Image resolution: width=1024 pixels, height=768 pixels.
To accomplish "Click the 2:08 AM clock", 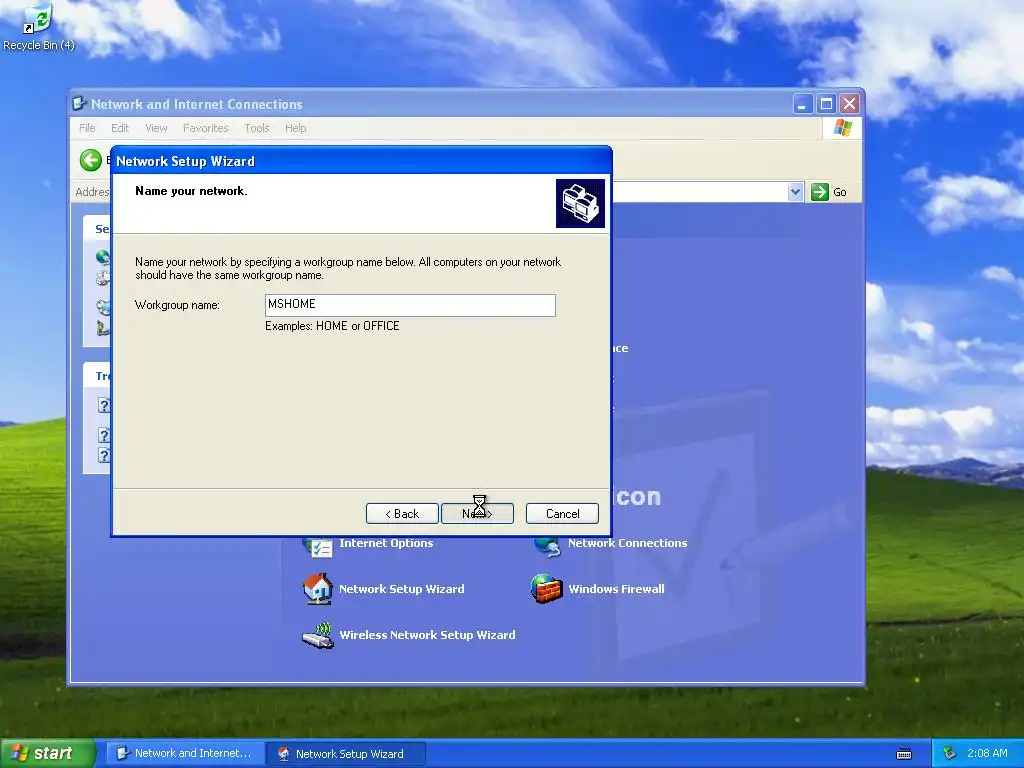I will (987, 754).
